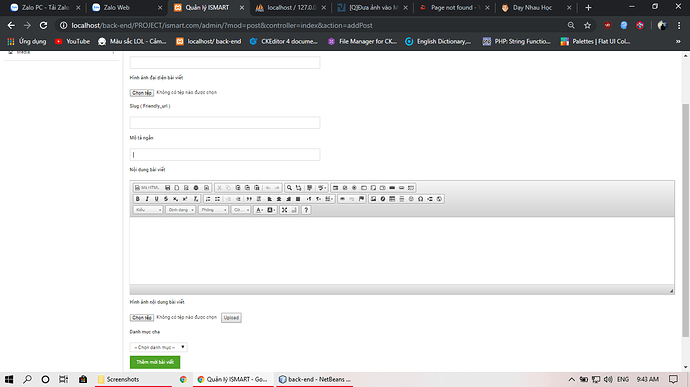Screen dimensions: 690x387
Task: Switch to the localhost / 127.0.0 tab
Action: pos(290,7)
